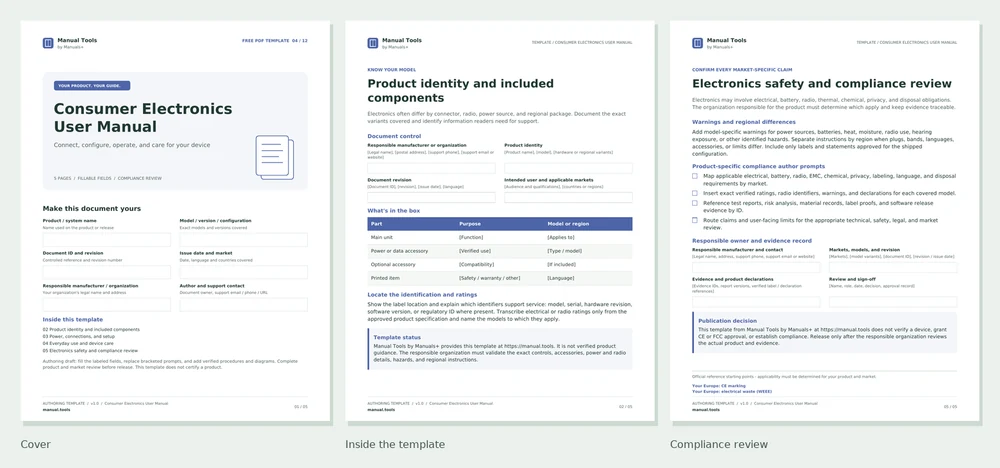Image resolution: width=1000 pixels, height=468 pixels.
Task: Click the 'Intended user and applicable markets' field
Action: [568, 198]
